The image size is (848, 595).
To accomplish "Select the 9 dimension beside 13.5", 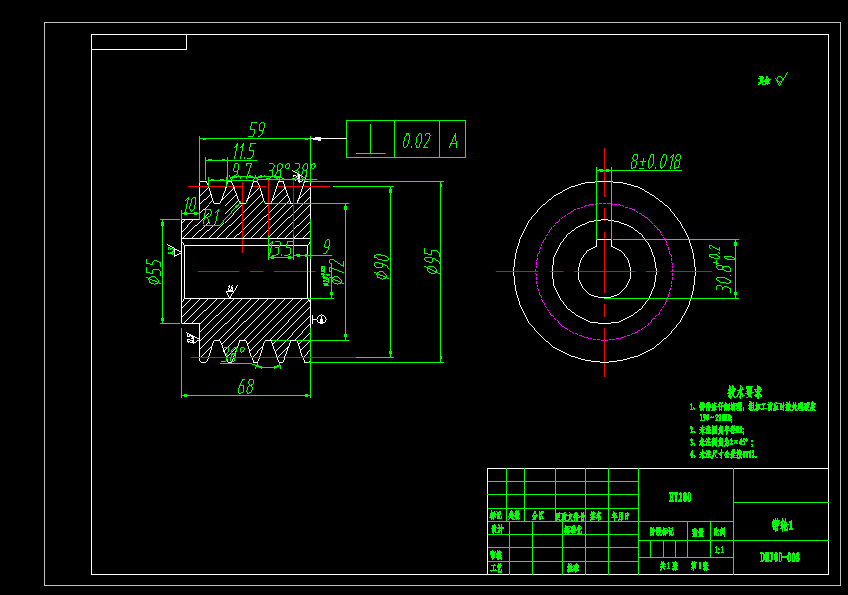I will [327, 246].
